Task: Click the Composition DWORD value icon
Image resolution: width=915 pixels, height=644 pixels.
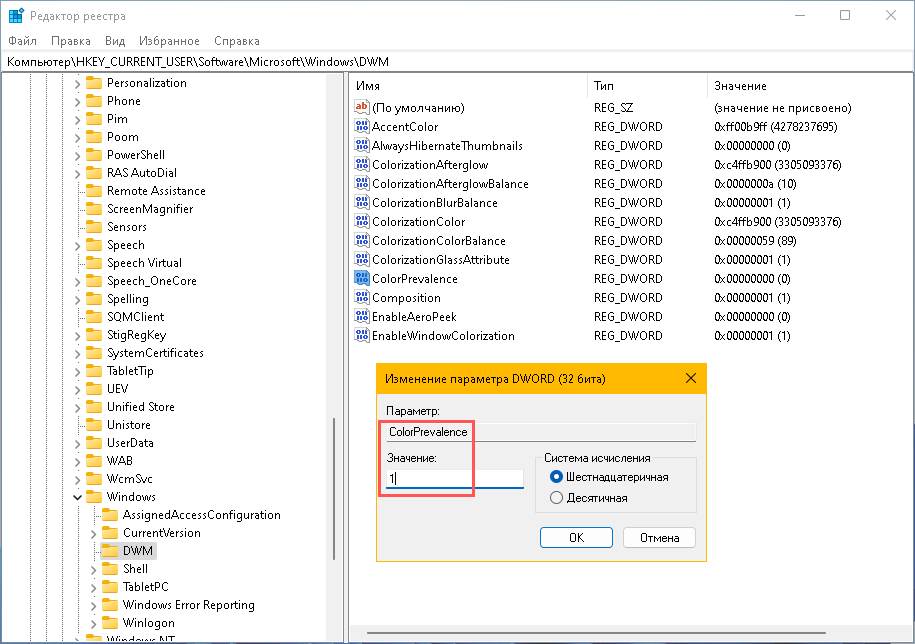Action: (362, 298)
